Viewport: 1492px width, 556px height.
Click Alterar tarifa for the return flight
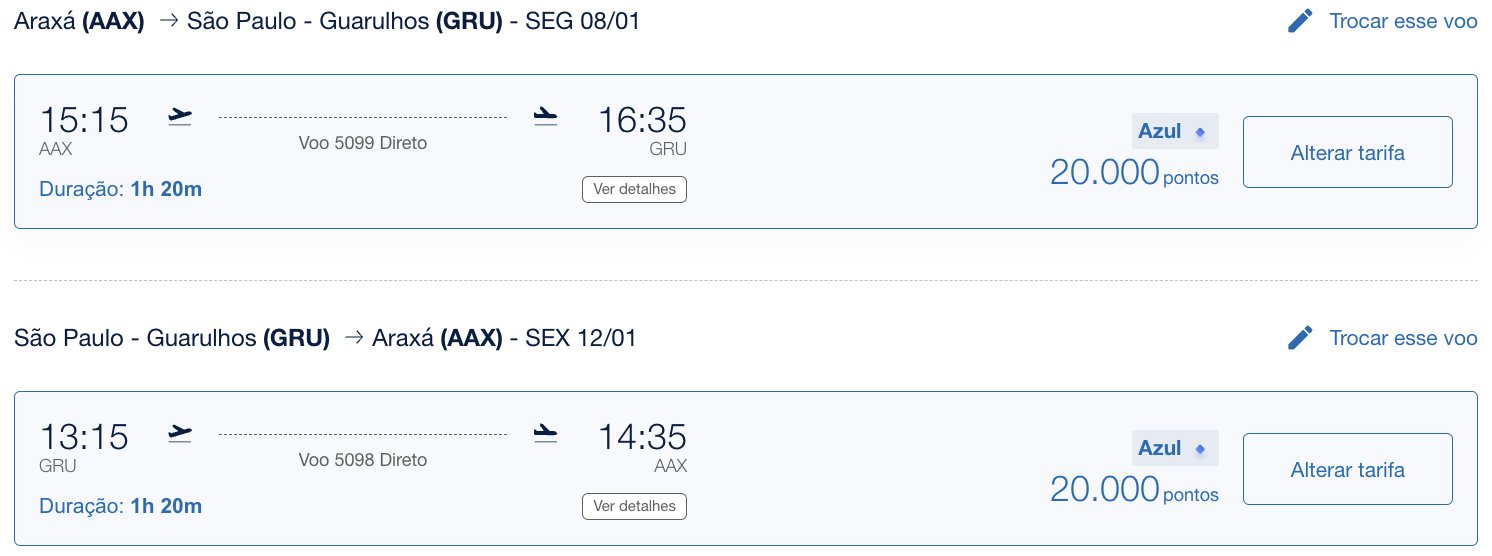(1348, 469)
